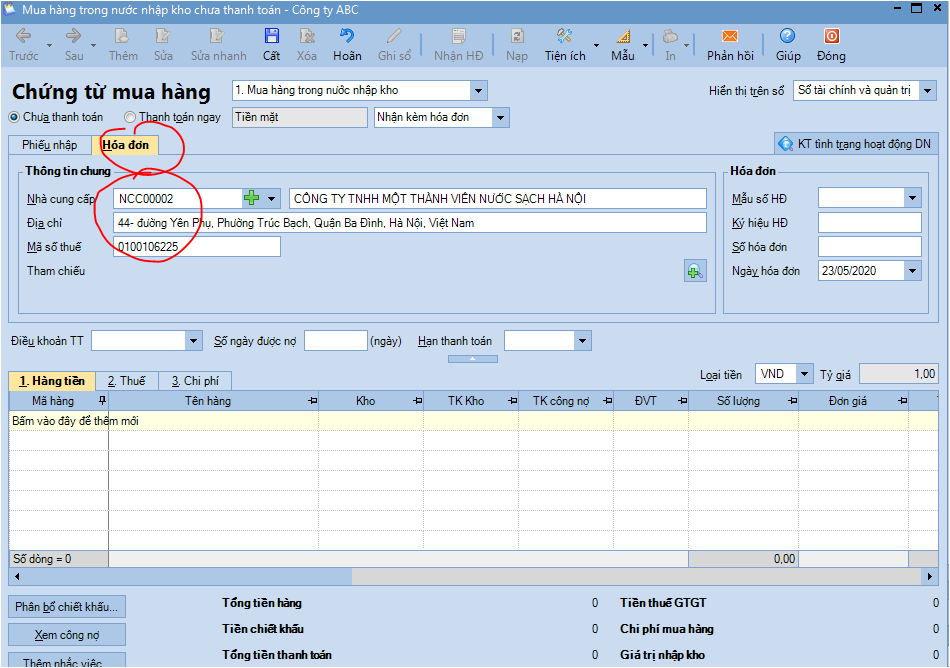Open the Hiển thị trên sổ dropdown
The image size is (950, 668).
tap(927, 91)
